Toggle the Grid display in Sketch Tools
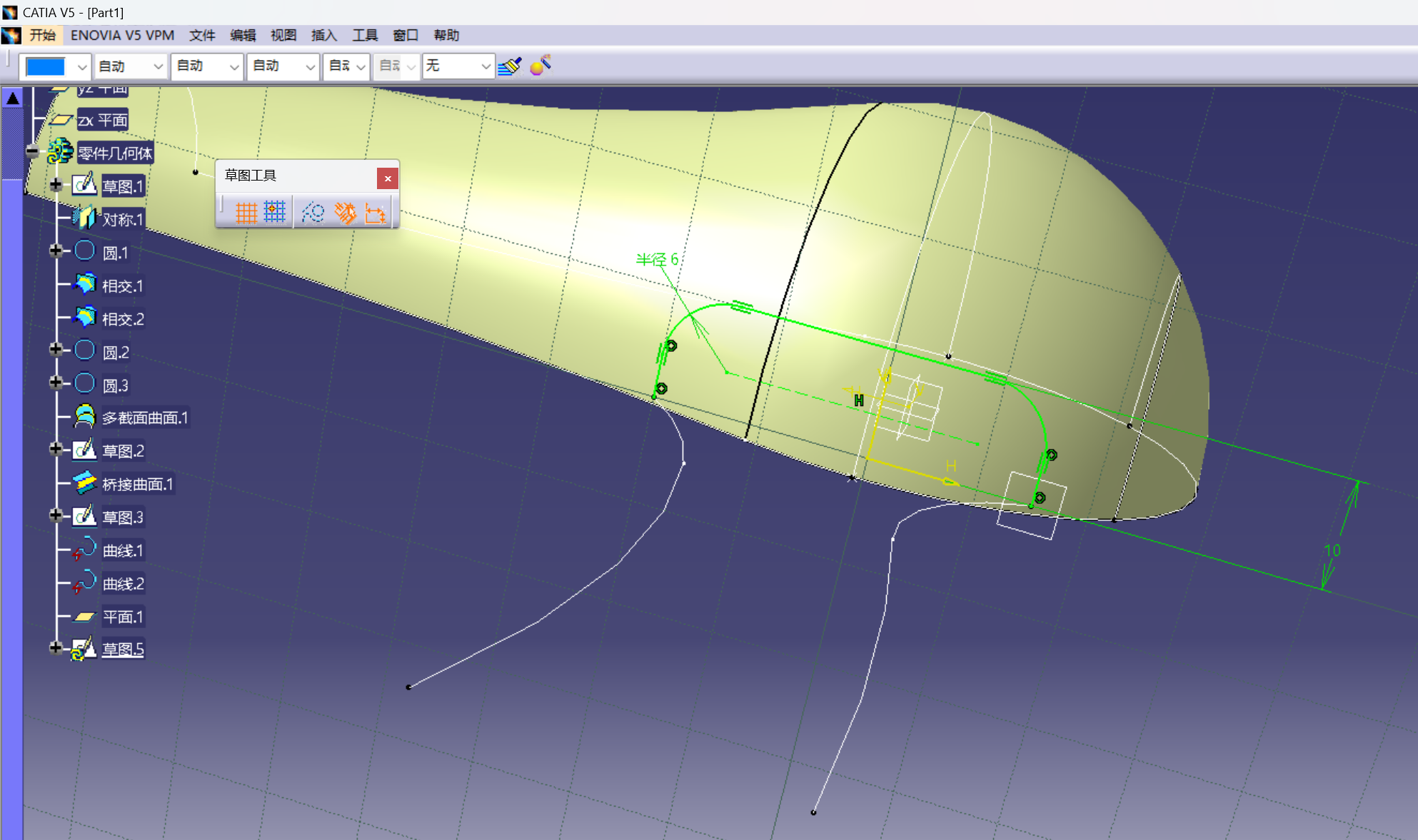 pos(246,213)
